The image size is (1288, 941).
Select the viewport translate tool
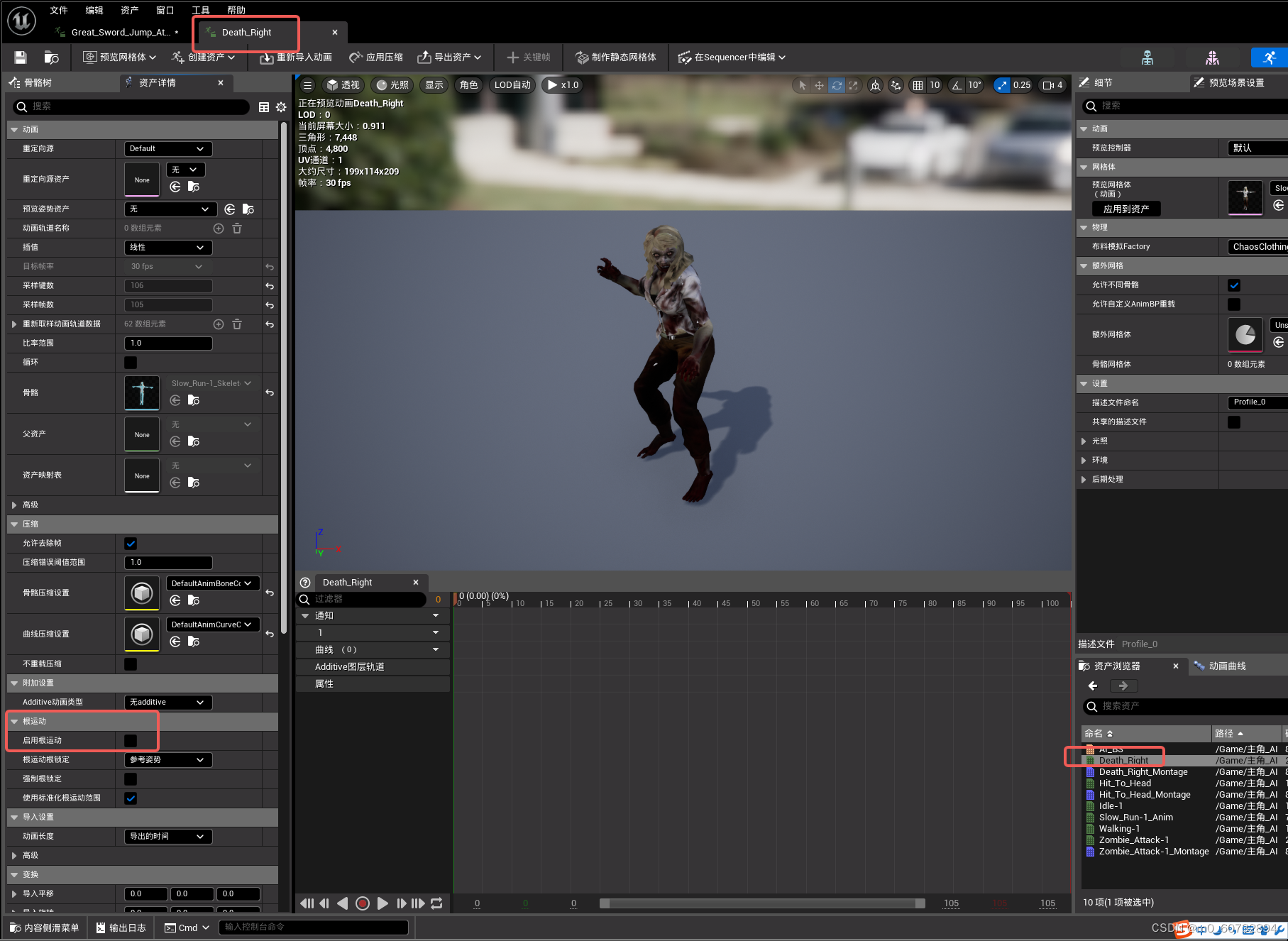(819, 85)
